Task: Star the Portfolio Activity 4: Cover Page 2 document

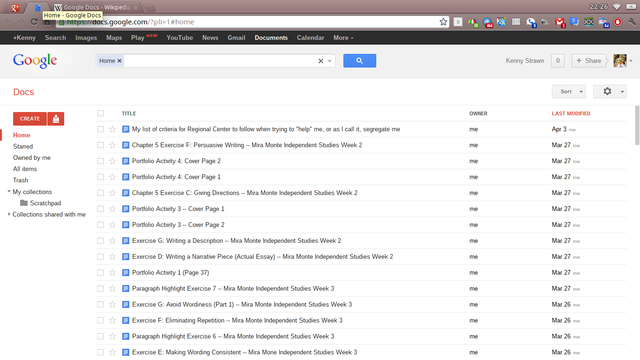Action: click(x=112, y=161)
